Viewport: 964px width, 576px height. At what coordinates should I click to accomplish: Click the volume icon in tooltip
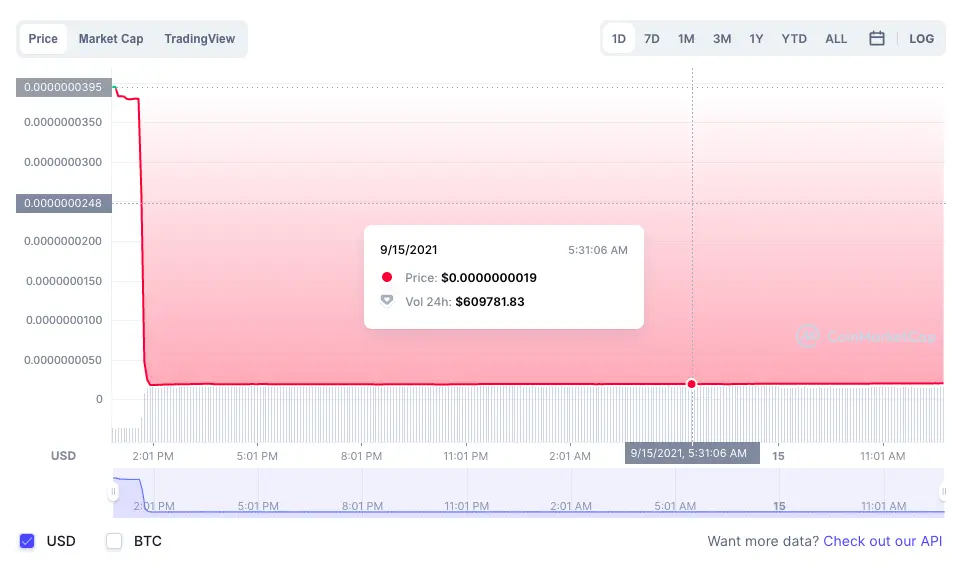coord(387,301)
